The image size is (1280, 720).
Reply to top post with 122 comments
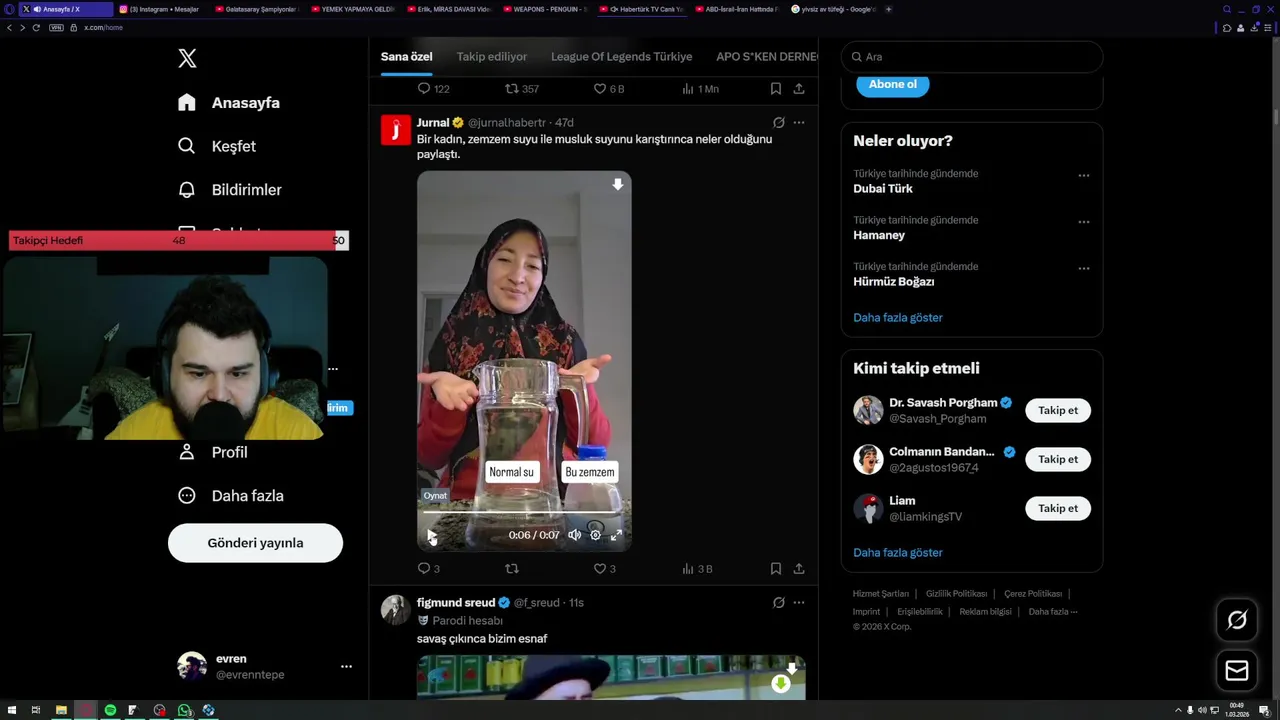point(433,89)
